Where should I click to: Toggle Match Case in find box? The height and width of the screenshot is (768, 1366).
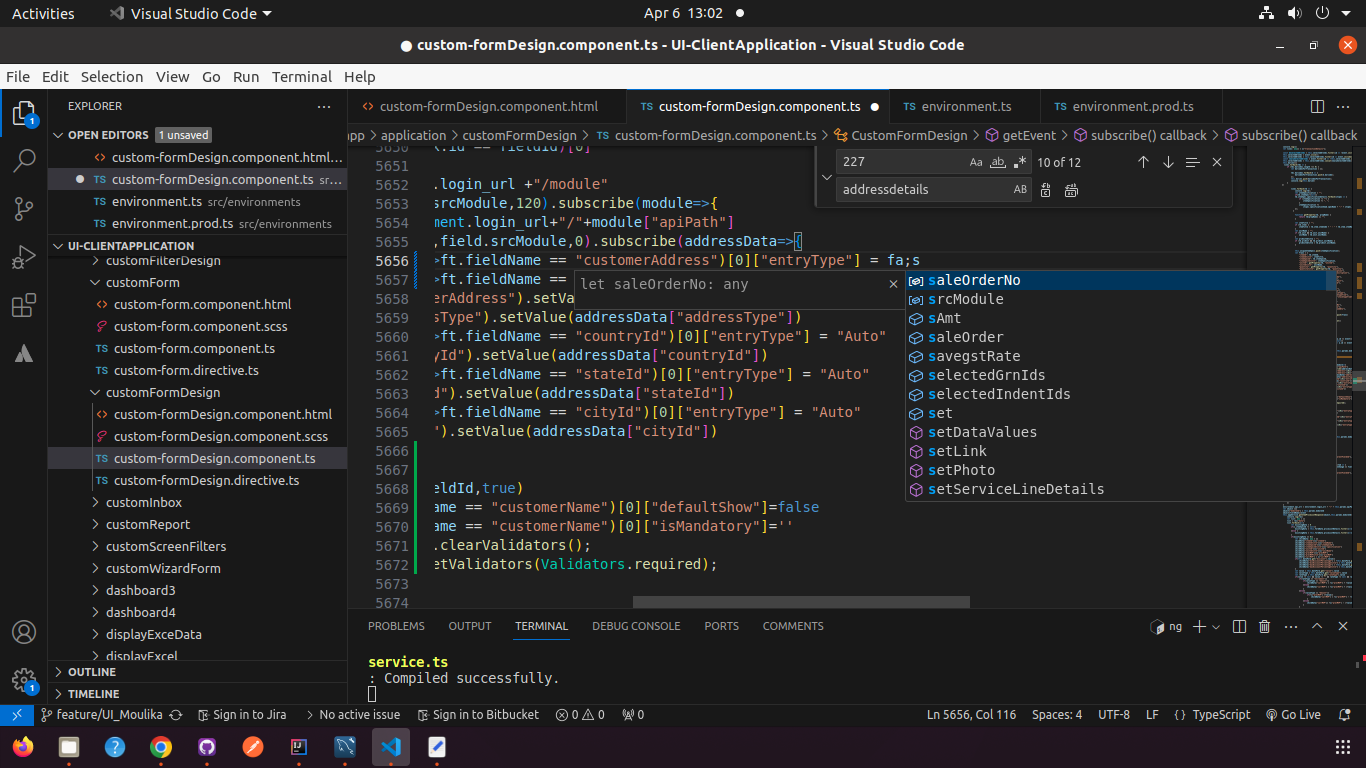pyautogui.click(x=976, y=162)
